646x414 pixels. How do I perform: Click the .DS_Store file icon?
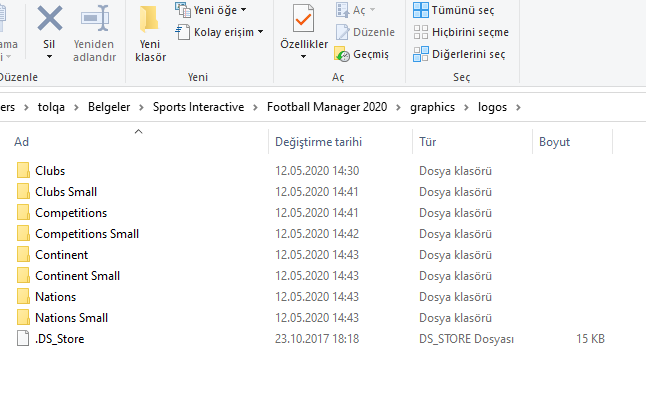pos(23,338)
